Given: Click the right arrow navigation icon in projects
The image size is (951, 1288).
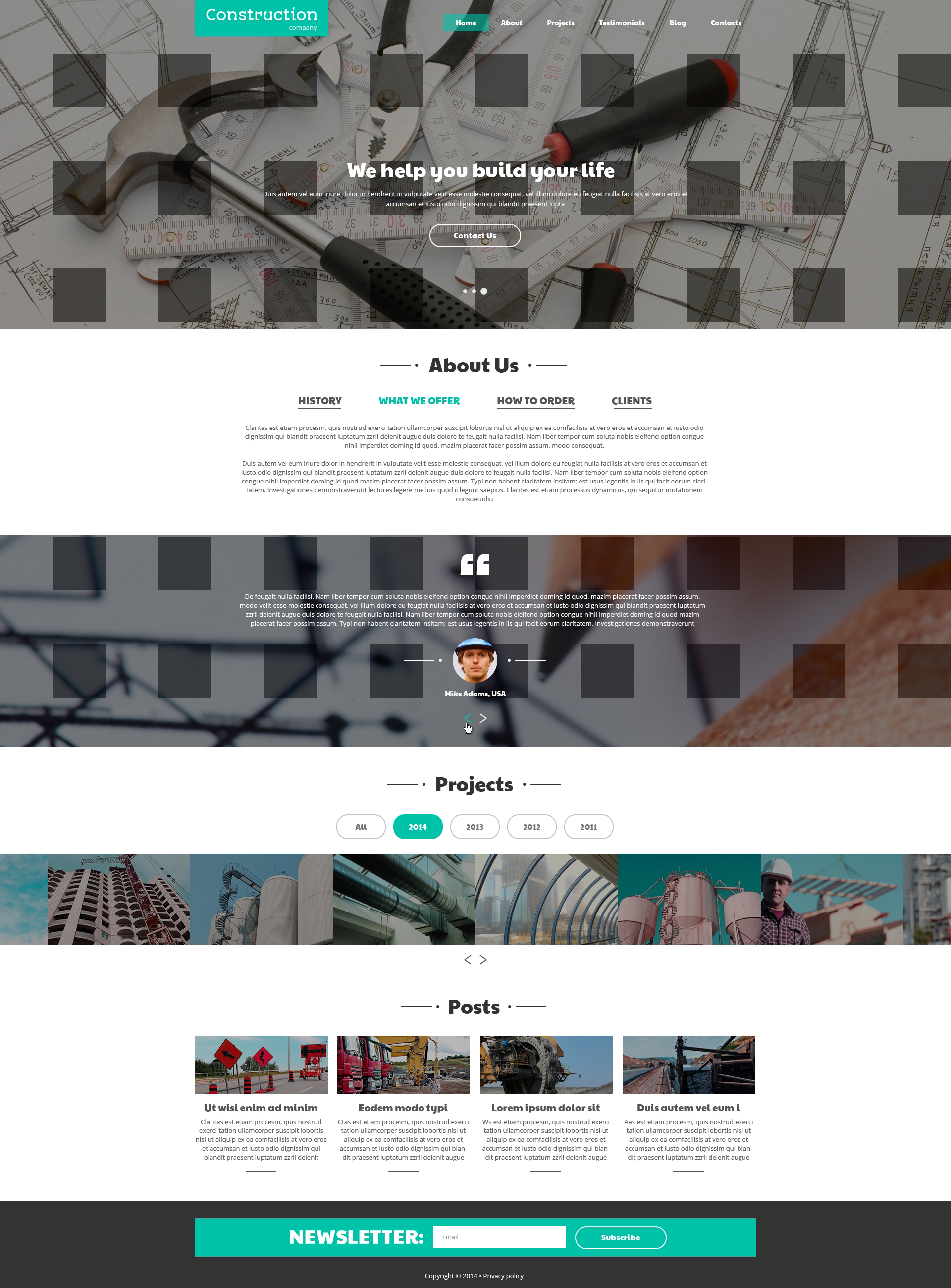Looking at the screenshot, I should point(483,960).
